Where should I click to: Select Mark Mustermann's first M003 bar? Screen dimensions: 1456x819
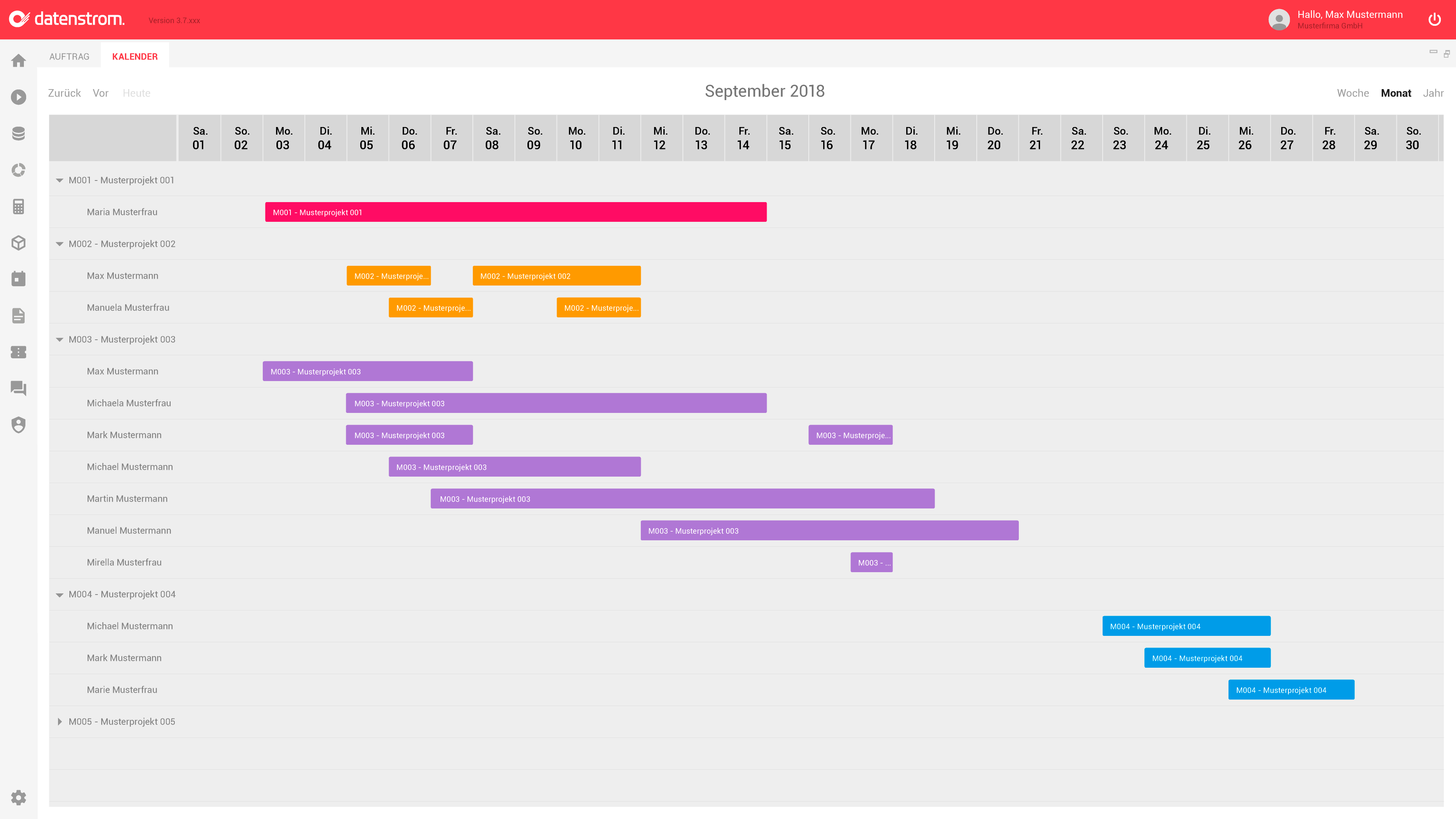(x=410, y=435)
